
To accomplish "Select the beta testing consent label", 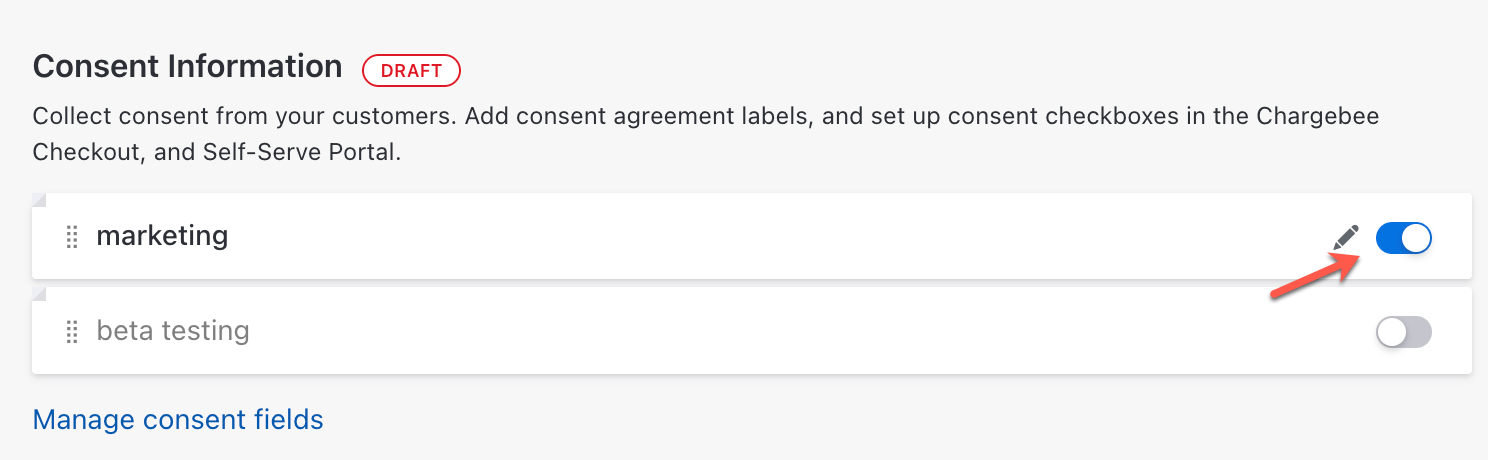I will 173,331.
